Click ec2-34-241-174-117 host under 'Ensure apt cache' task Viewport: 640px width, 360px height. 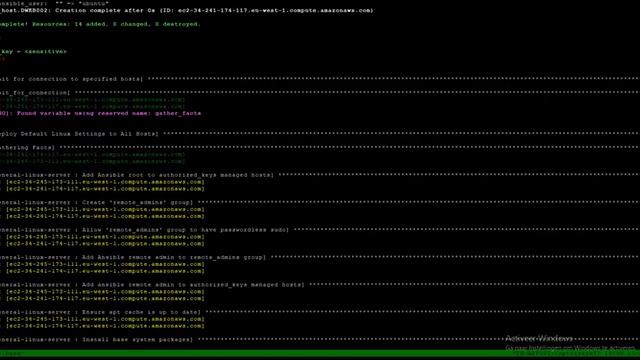point(105,326)
